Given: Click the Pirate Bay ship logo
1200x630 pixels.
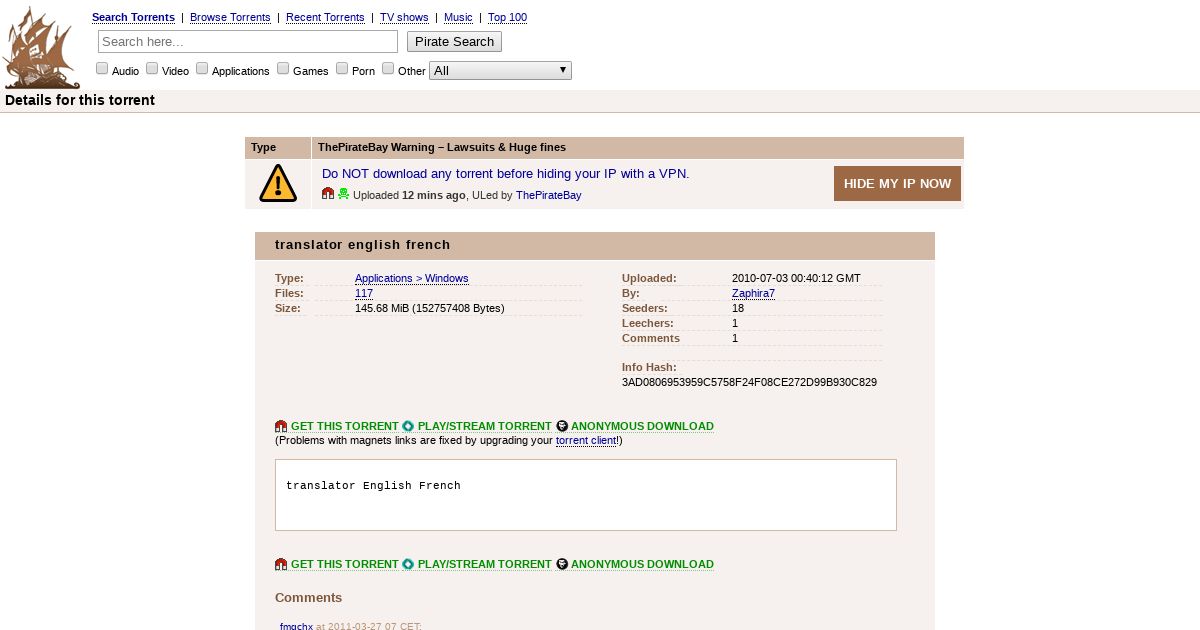Looking at the screenshot, I should coord(41,47).
